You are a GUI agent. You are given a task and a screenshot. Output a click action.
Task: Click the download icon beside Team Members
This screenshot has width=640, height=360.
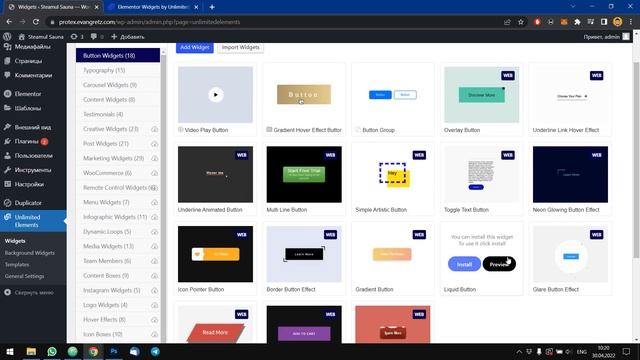(154, 261)
